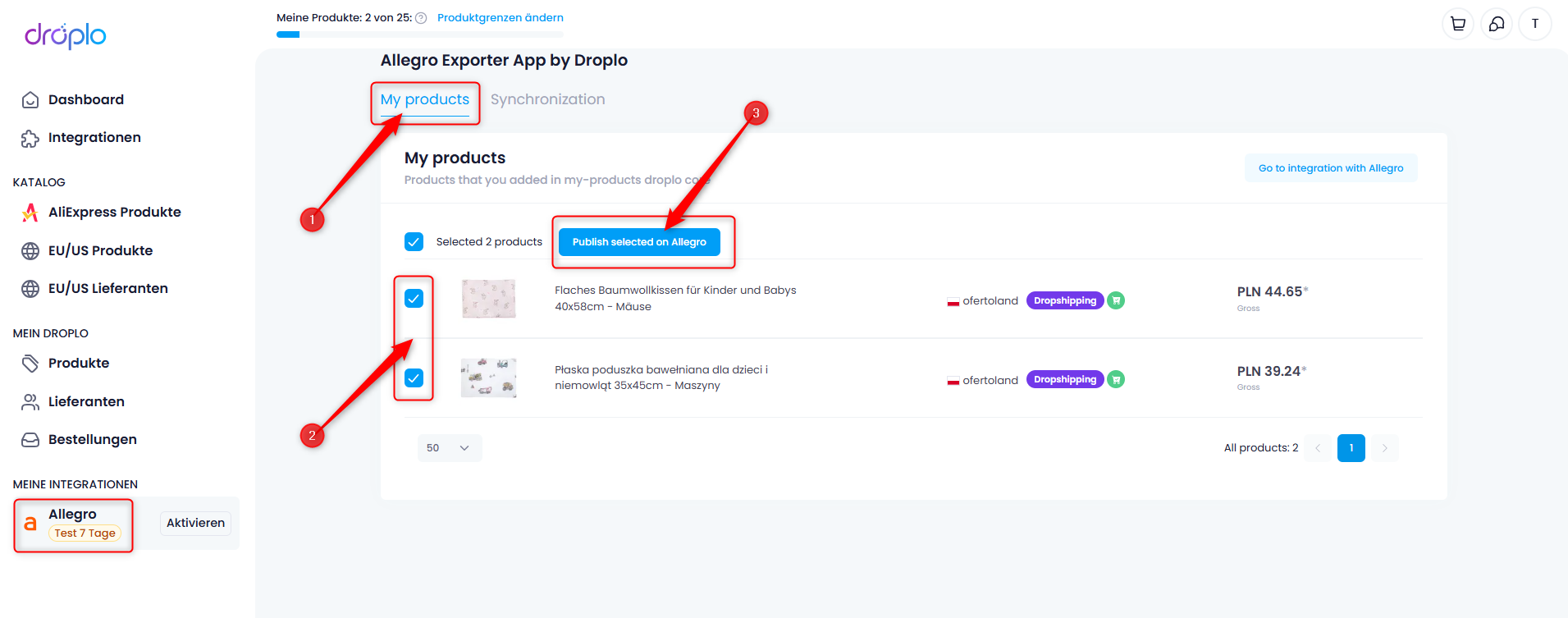
Task: Switch to the Synchronization tab
Action: (548, 99)
